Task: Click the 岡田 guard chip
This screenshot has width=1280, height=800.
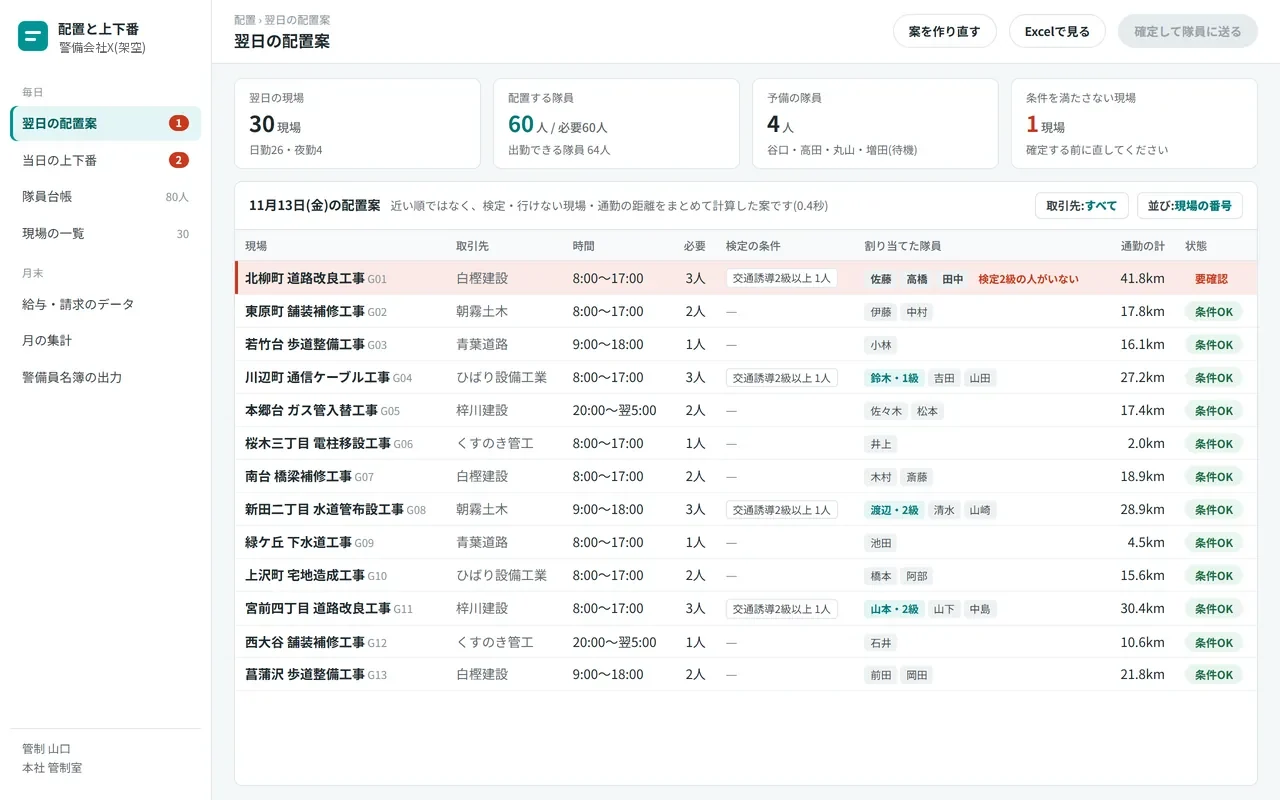Action: click(917, 675)
